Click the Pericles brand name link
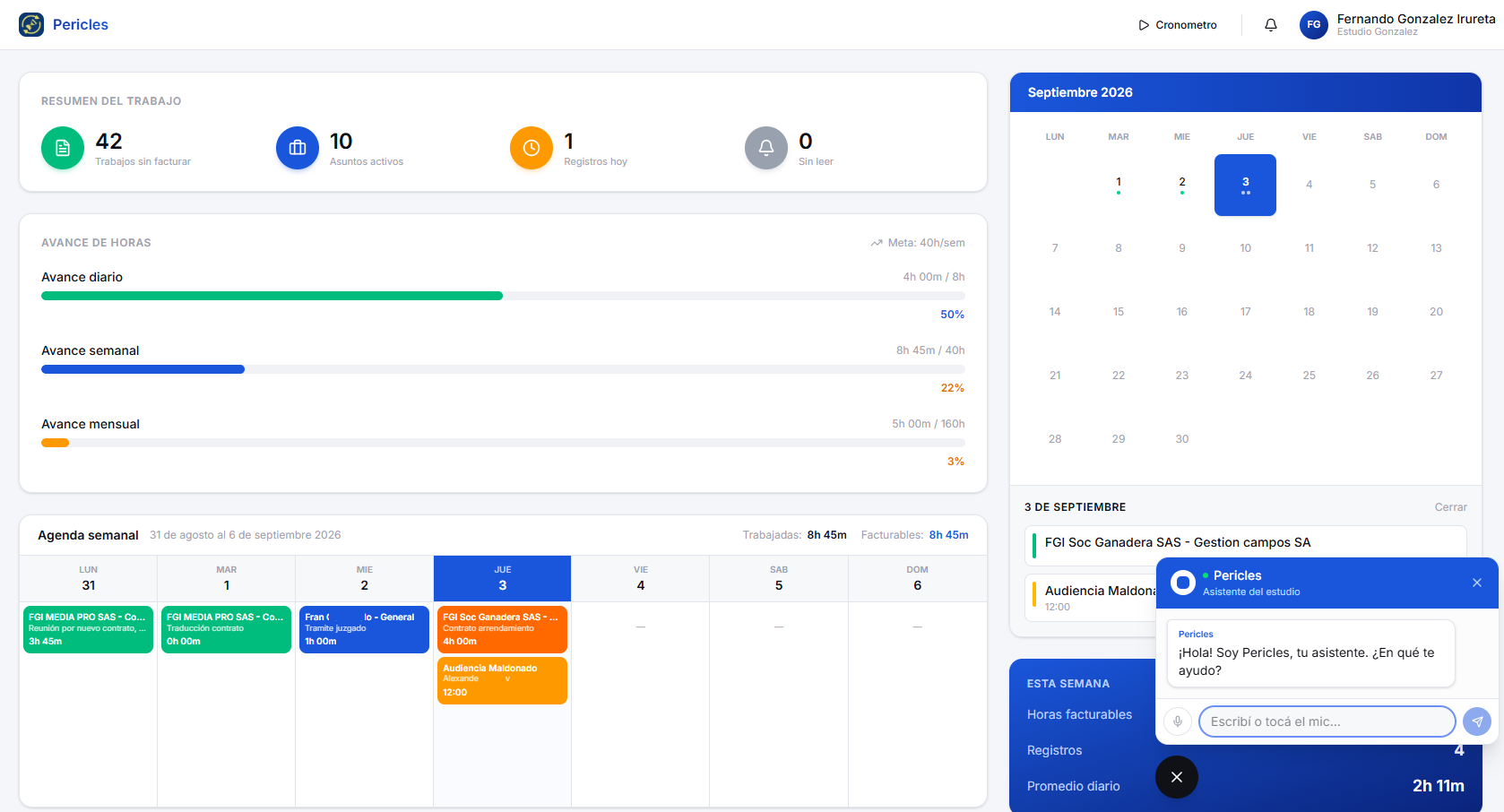The image size is (1504, 812). coord(81,24)
